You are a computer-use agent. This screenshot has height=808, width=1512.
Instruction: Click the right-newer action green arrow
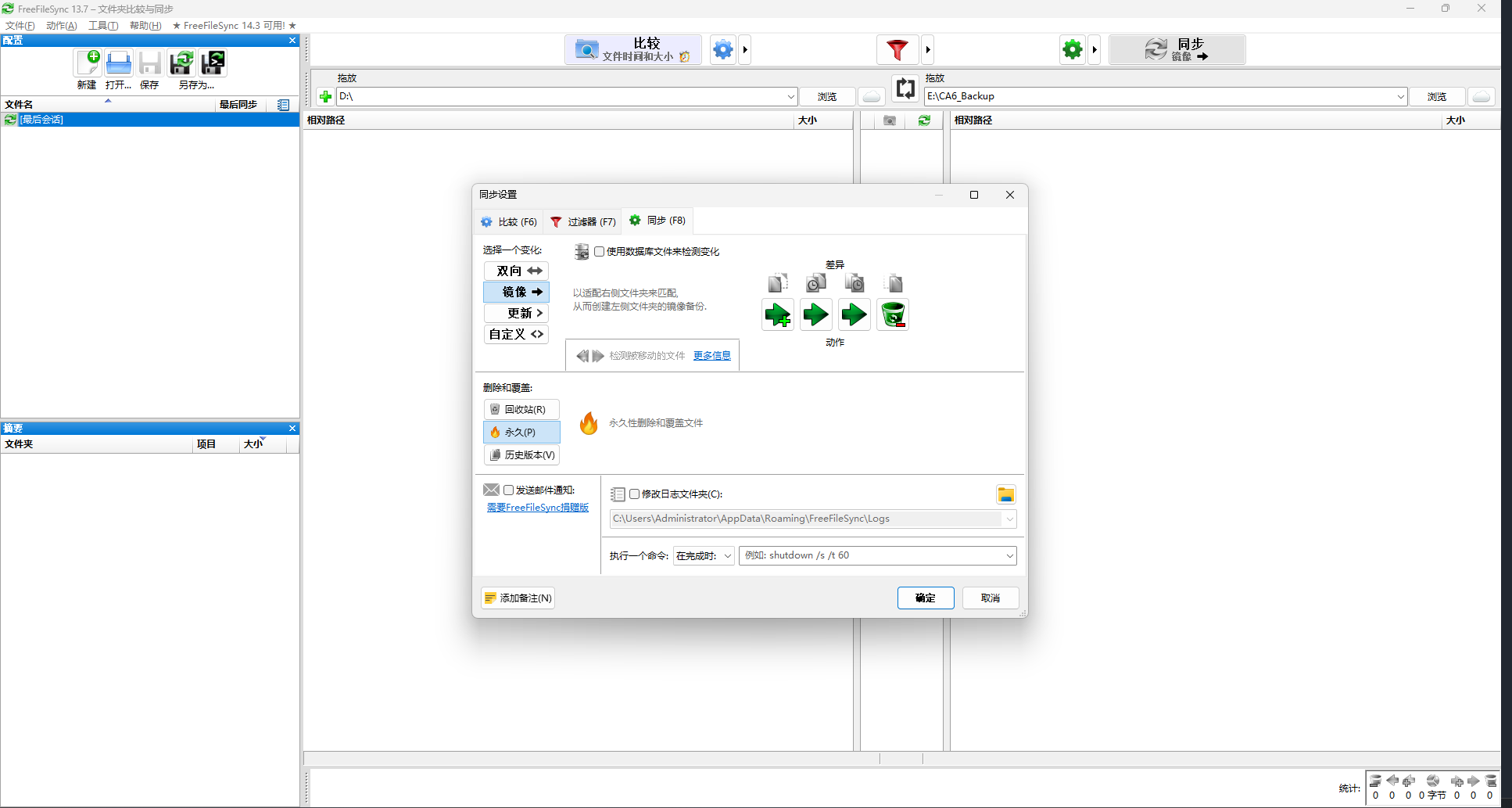pyautogui.click(x=855, y=314)
